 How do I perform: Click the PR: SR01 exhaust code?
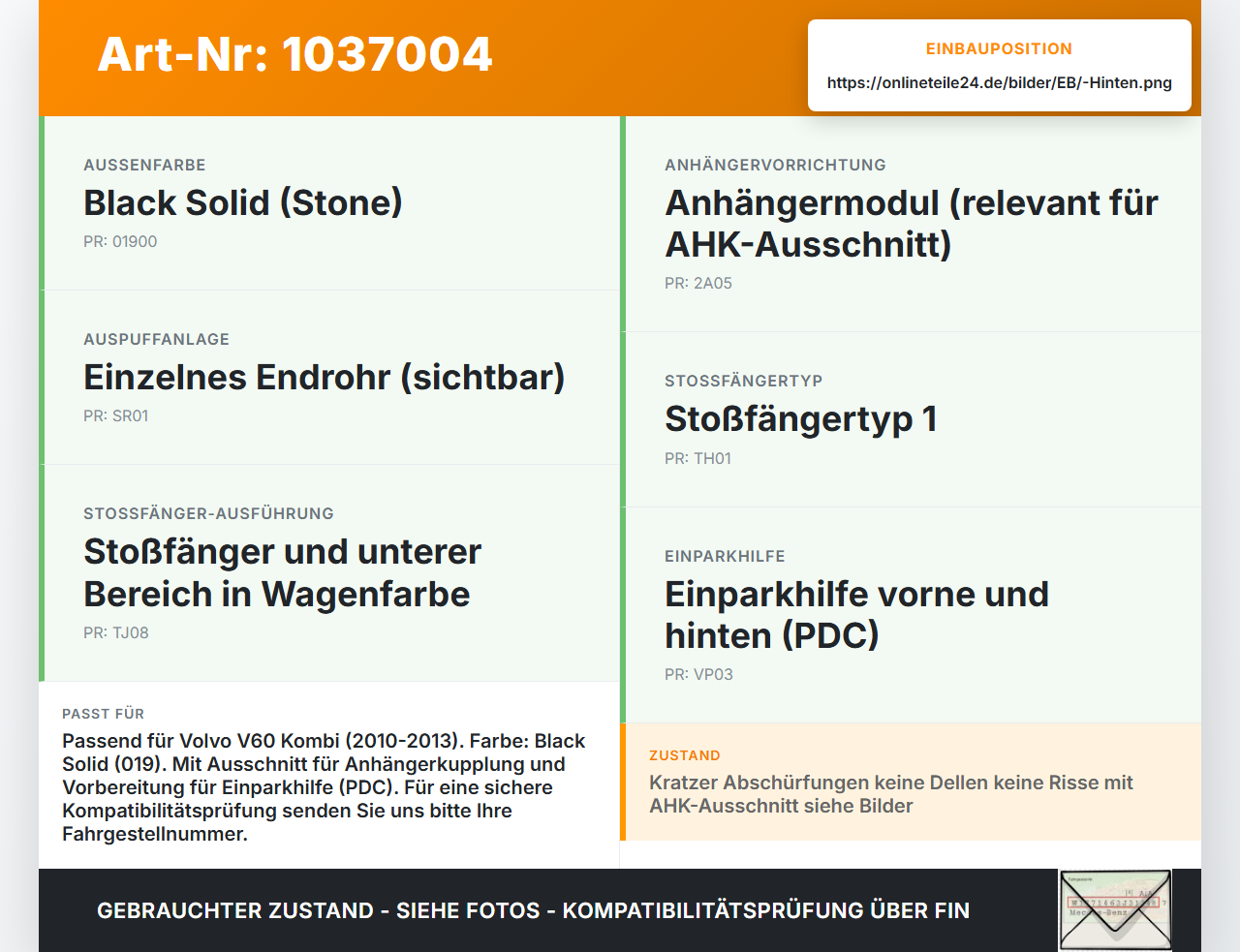[116, 416]
